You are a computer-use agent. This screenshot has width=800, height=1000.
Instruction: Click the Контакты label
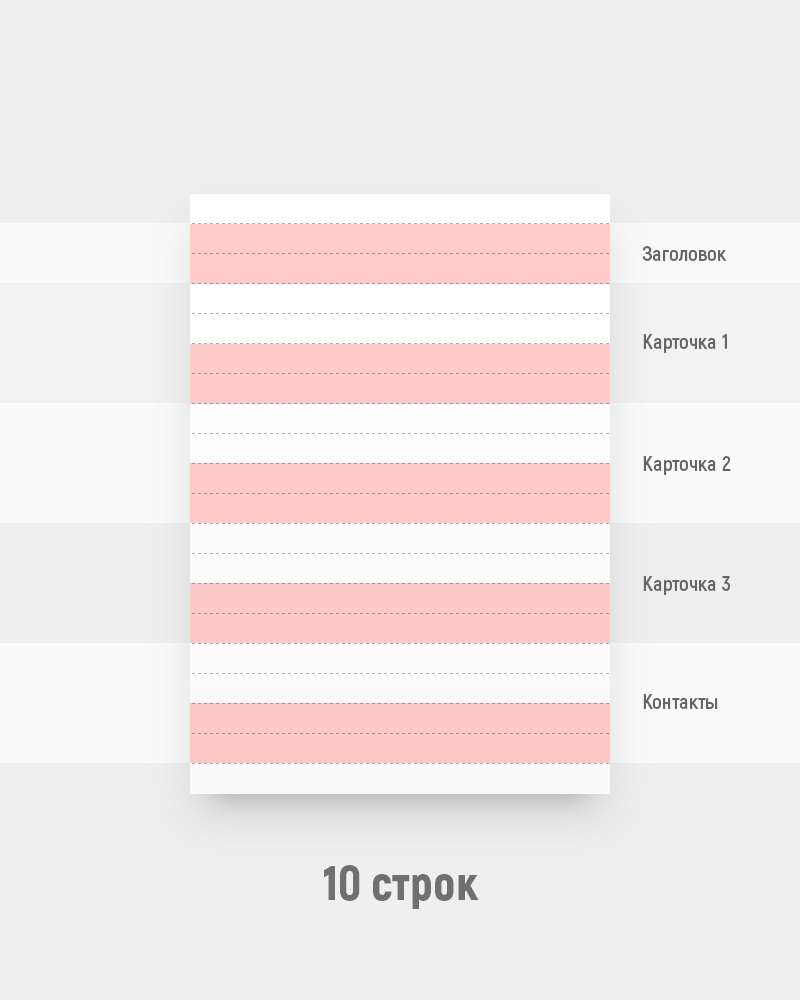(x=680, y=702)
